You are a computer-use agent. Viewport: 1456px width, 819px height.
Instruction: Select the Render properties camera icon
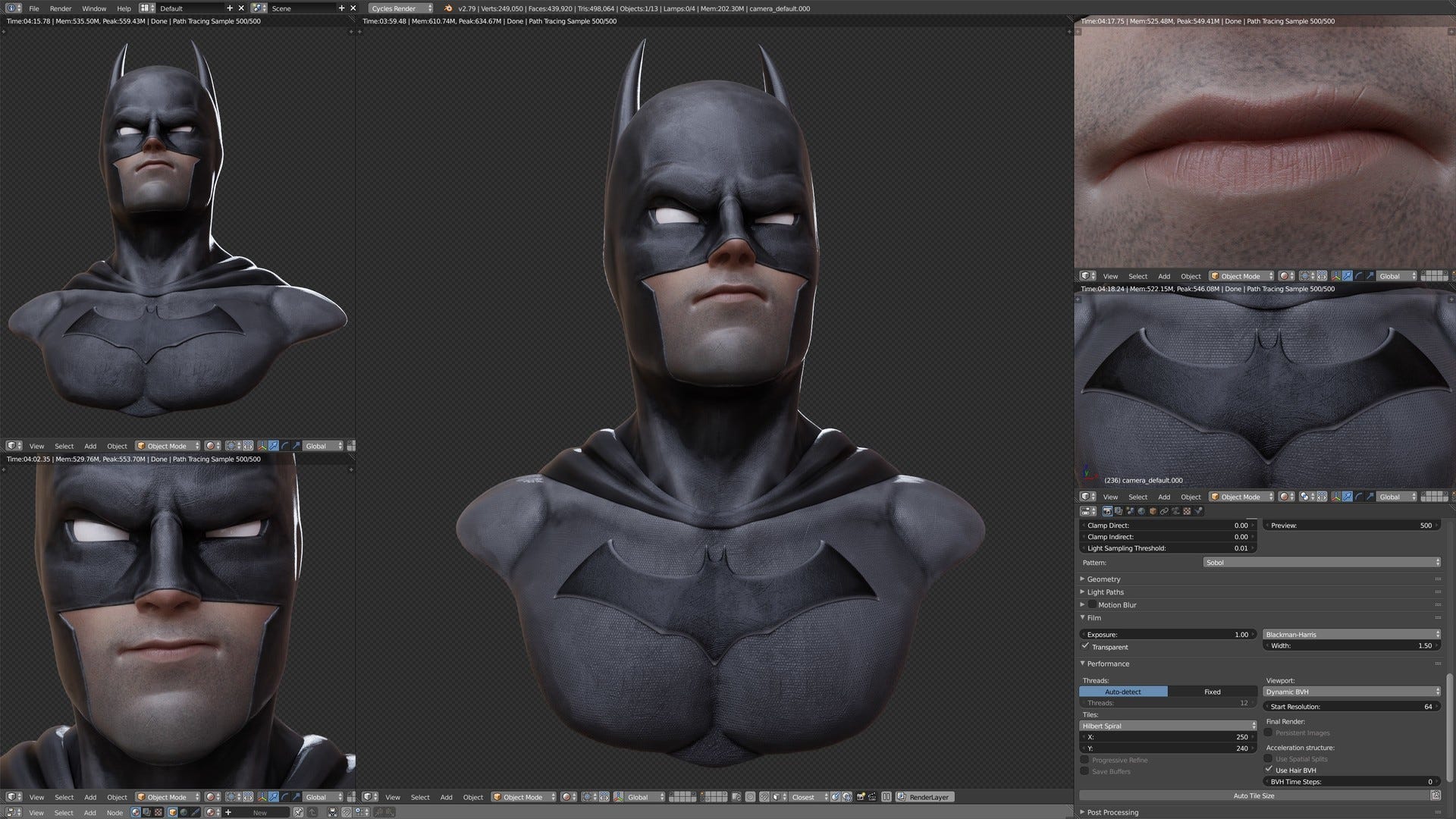1109,512
